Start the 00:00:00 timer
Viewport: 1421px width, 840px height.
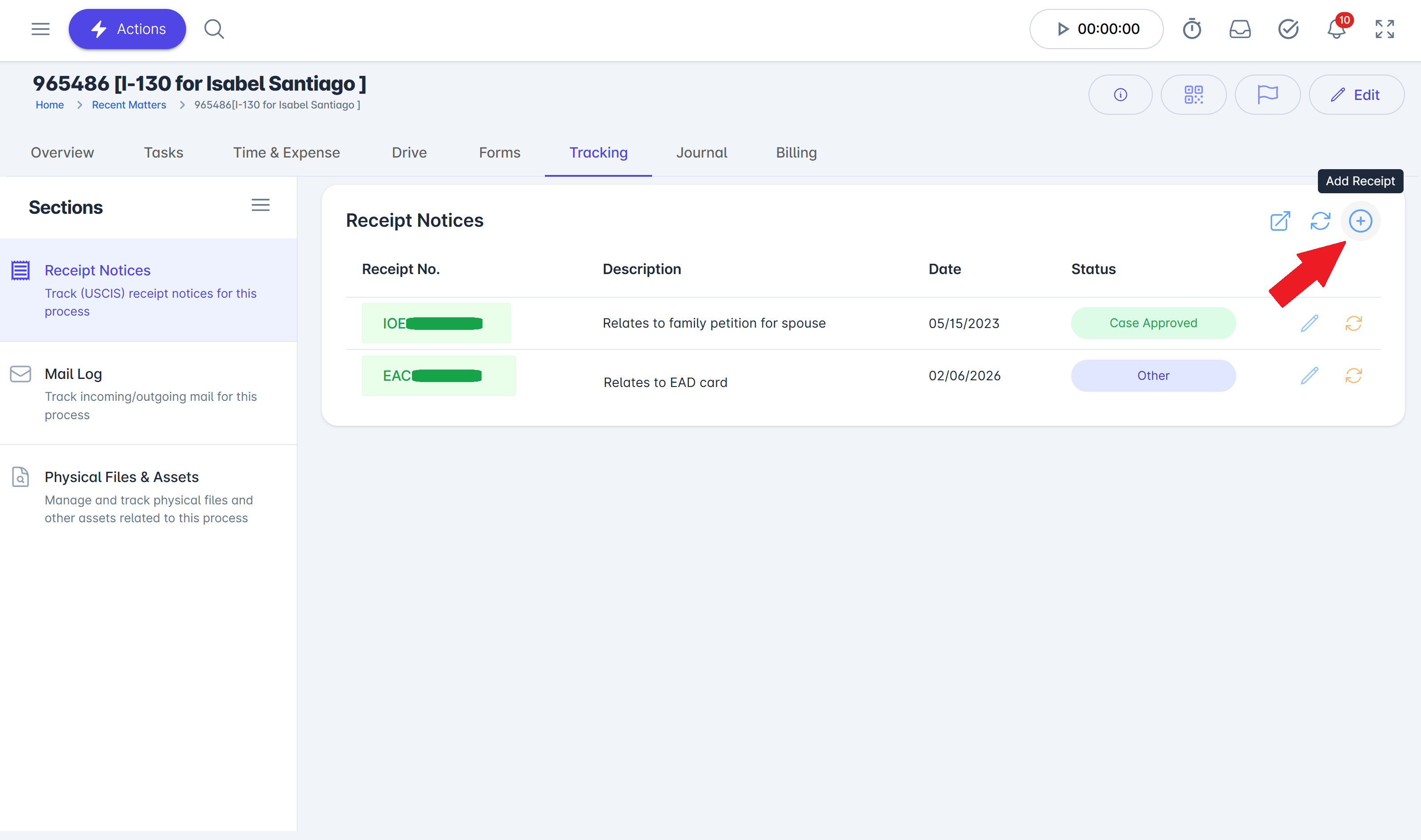[x=1096, y=29]
